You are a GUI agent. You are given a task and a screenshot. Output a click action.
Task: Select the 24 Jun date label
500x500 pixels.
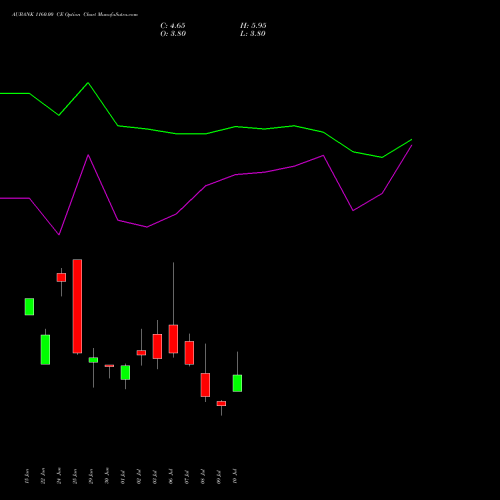point(59,476)
